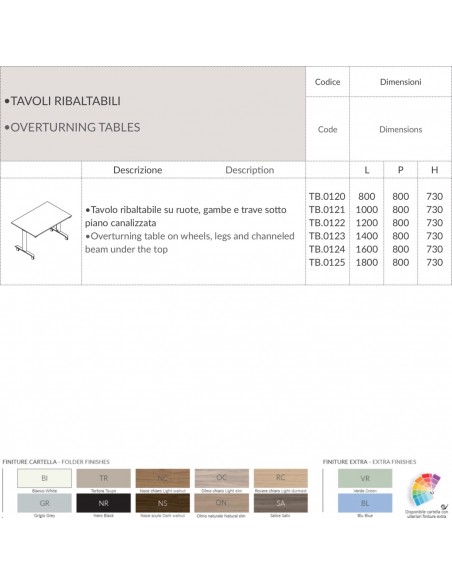
Task: Click the Codice column header
Action: 327,82
